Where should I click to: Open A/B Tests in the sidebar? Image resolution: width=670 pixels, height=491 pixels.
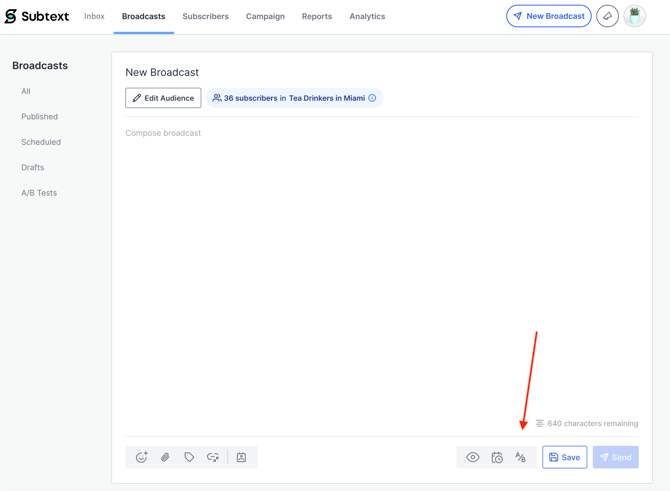coord(39,193)
